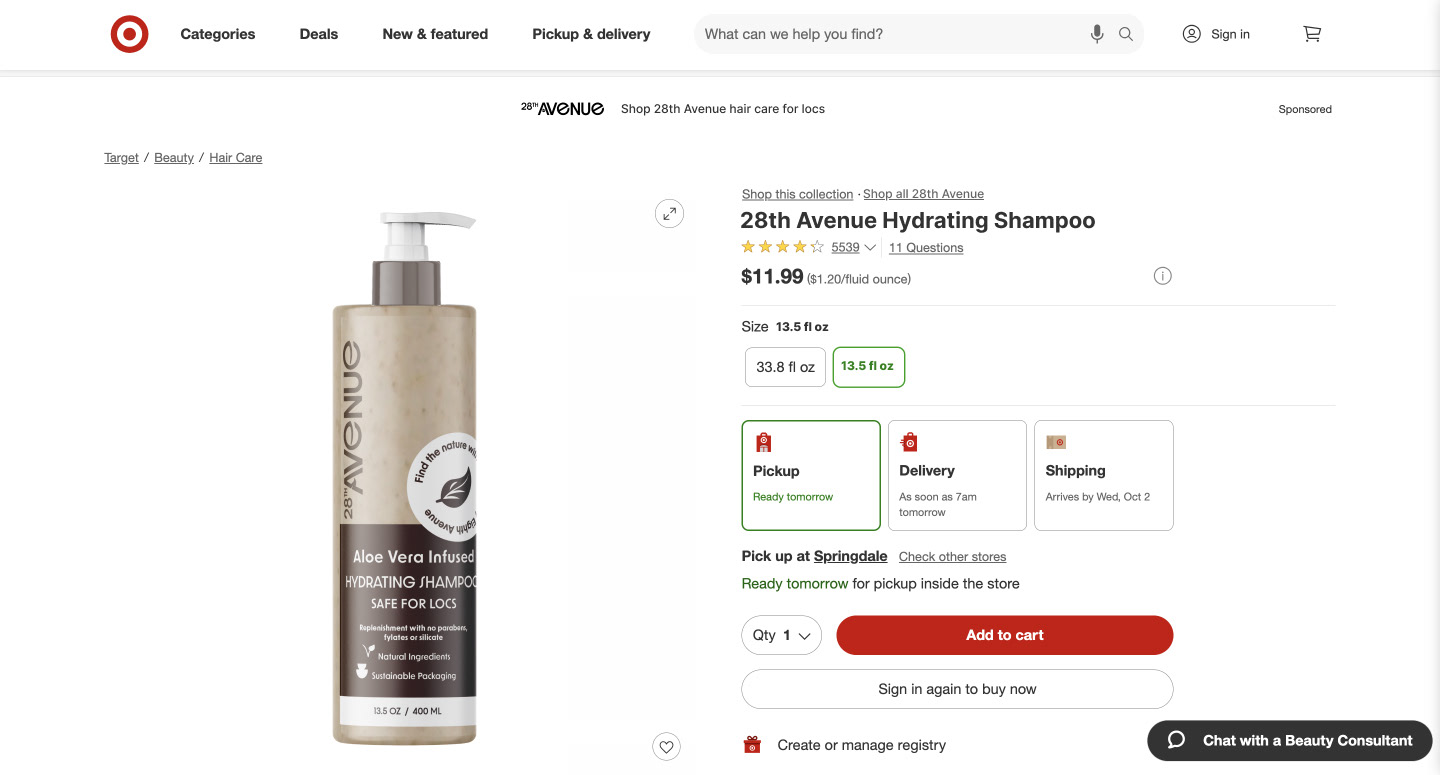
Task: Click the price info icon
Action: [1162, 276]
